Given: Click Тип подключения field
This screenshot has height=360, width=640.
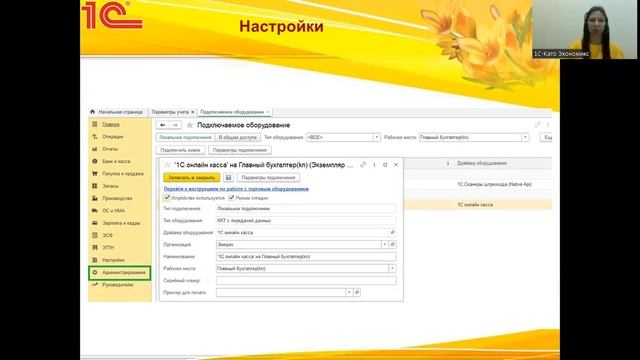Looking at the screenshot, I should (x=306, y=209).
